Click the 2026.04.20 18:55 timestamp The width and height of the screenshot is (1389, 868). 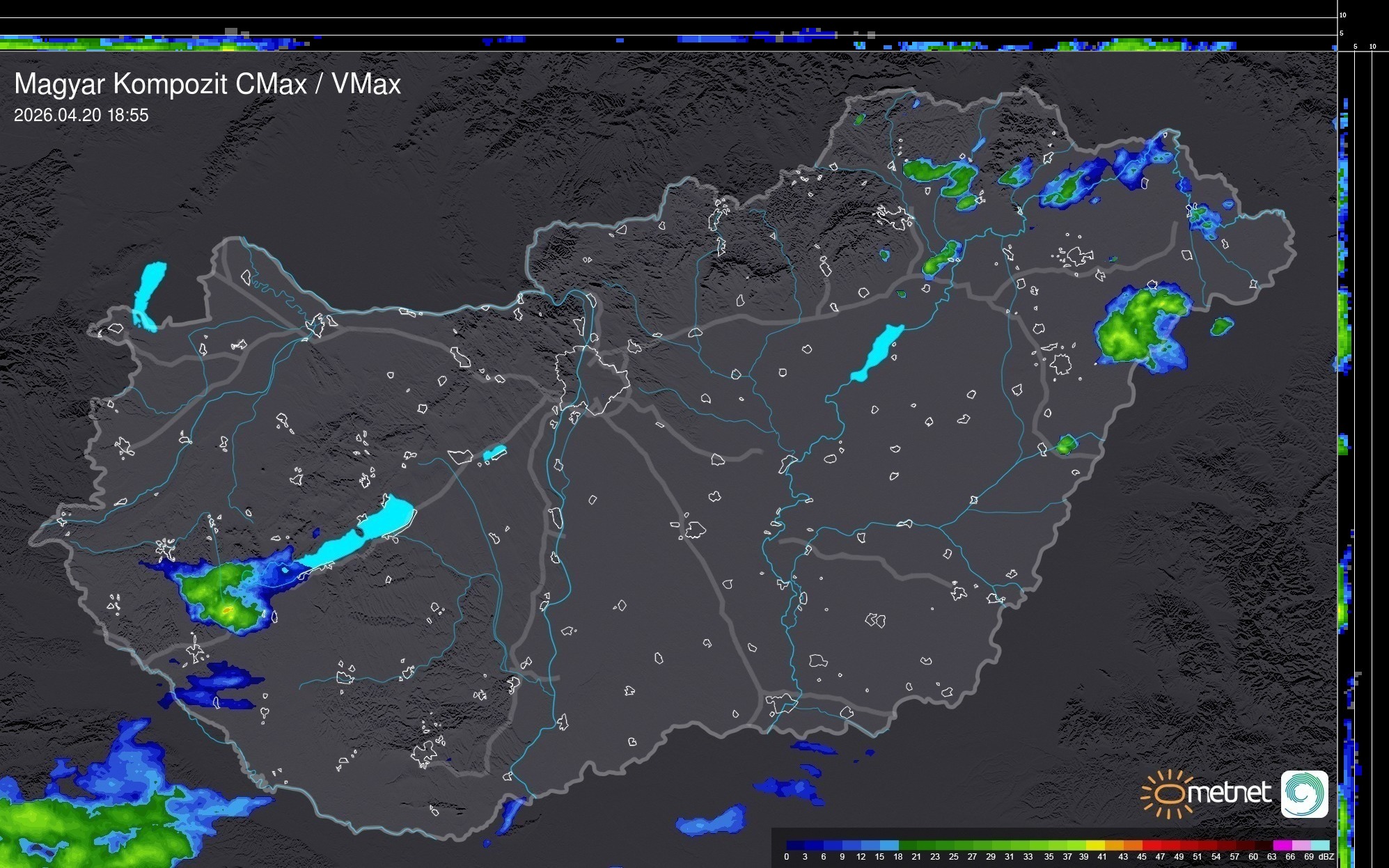[81, 116]
